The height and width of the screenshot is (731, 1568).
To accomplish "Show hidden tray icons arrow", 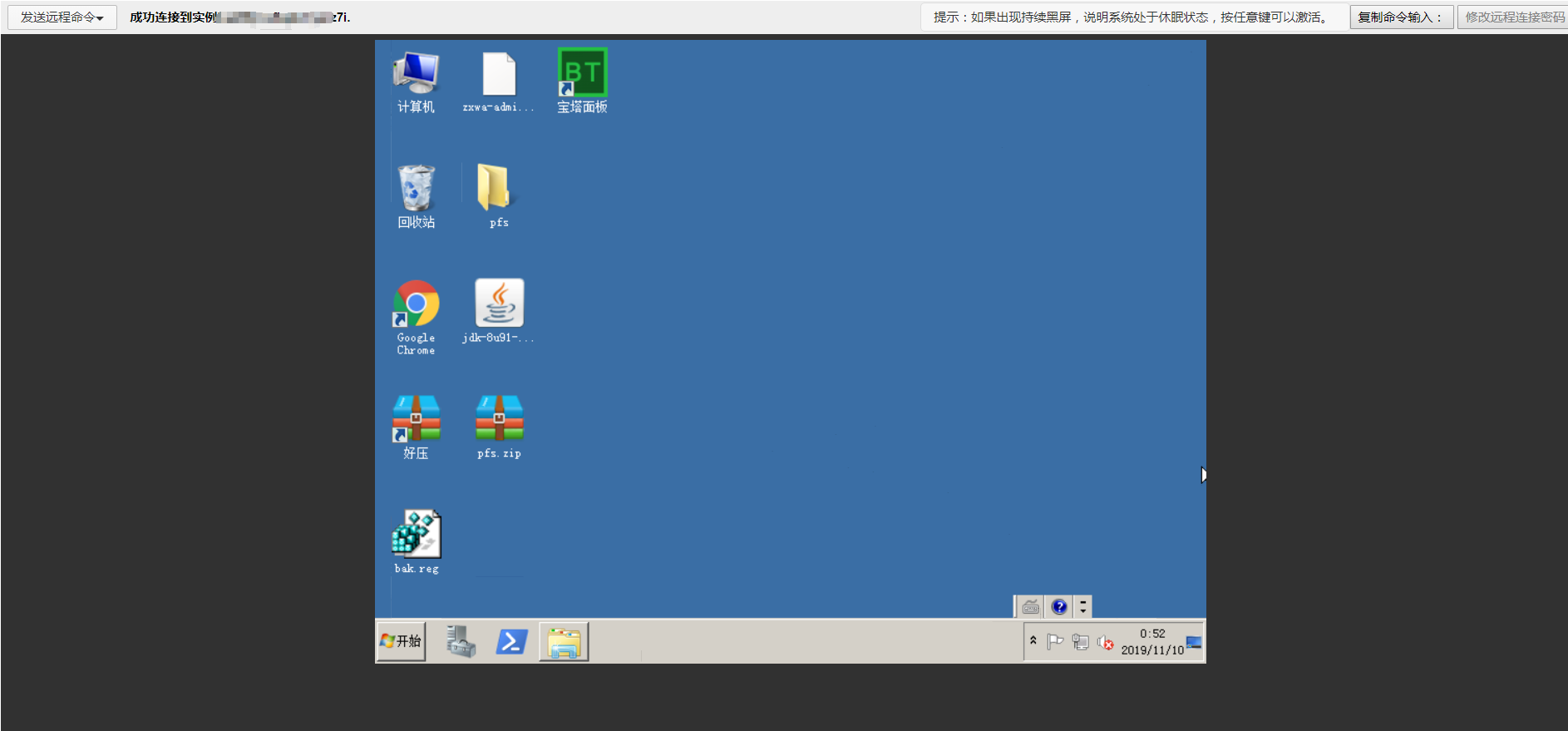I will point(1033,641).
